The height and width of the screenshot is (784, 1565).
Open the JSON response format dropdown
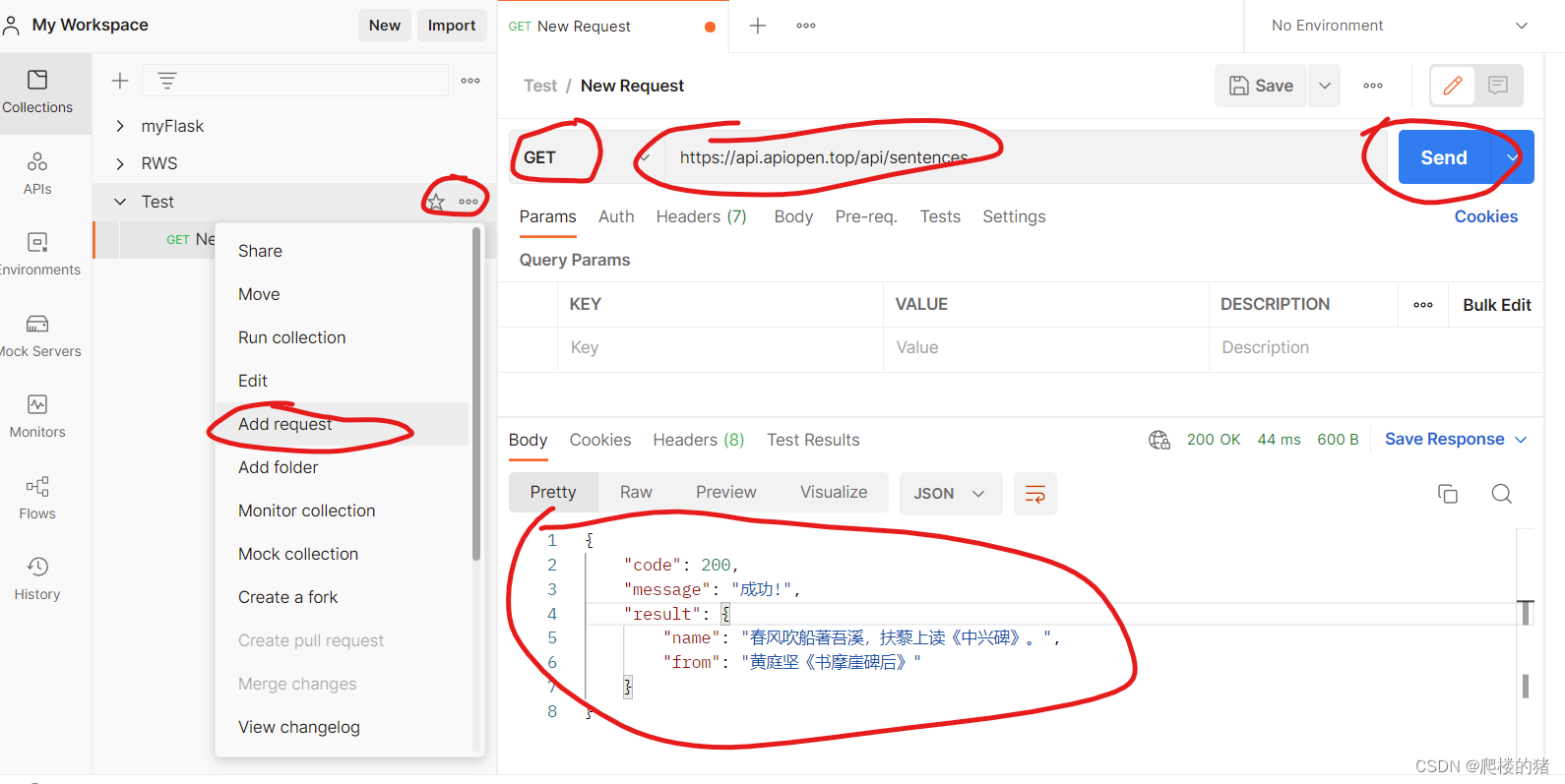[950, 494]
